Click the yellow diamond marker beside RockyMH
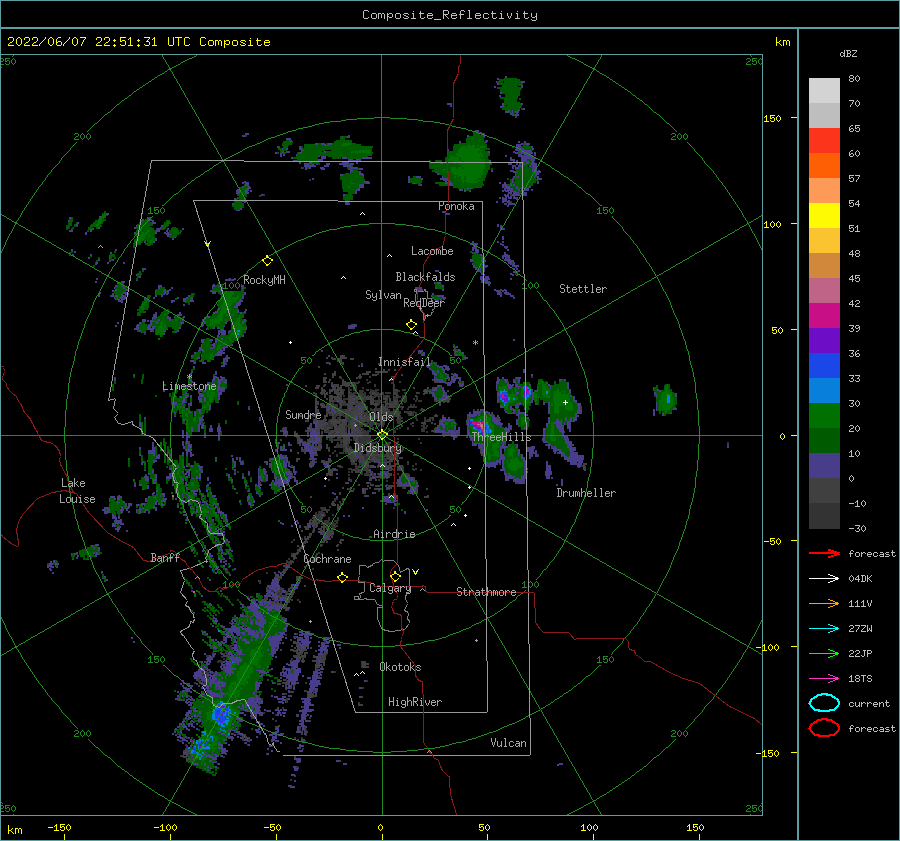900x841 pixels. [267, 261]
